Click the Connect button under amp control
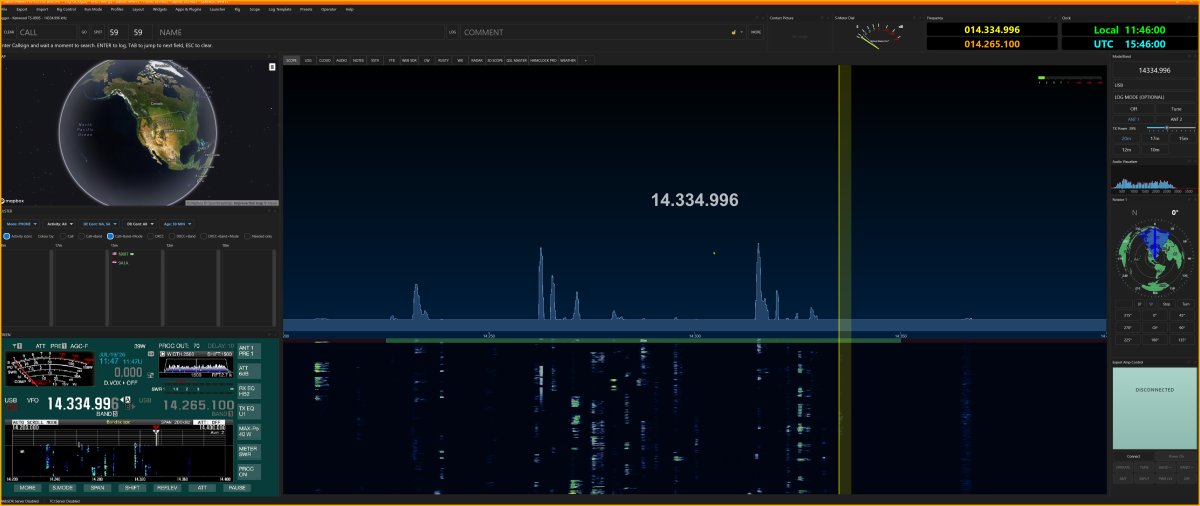 point(1133,456)
